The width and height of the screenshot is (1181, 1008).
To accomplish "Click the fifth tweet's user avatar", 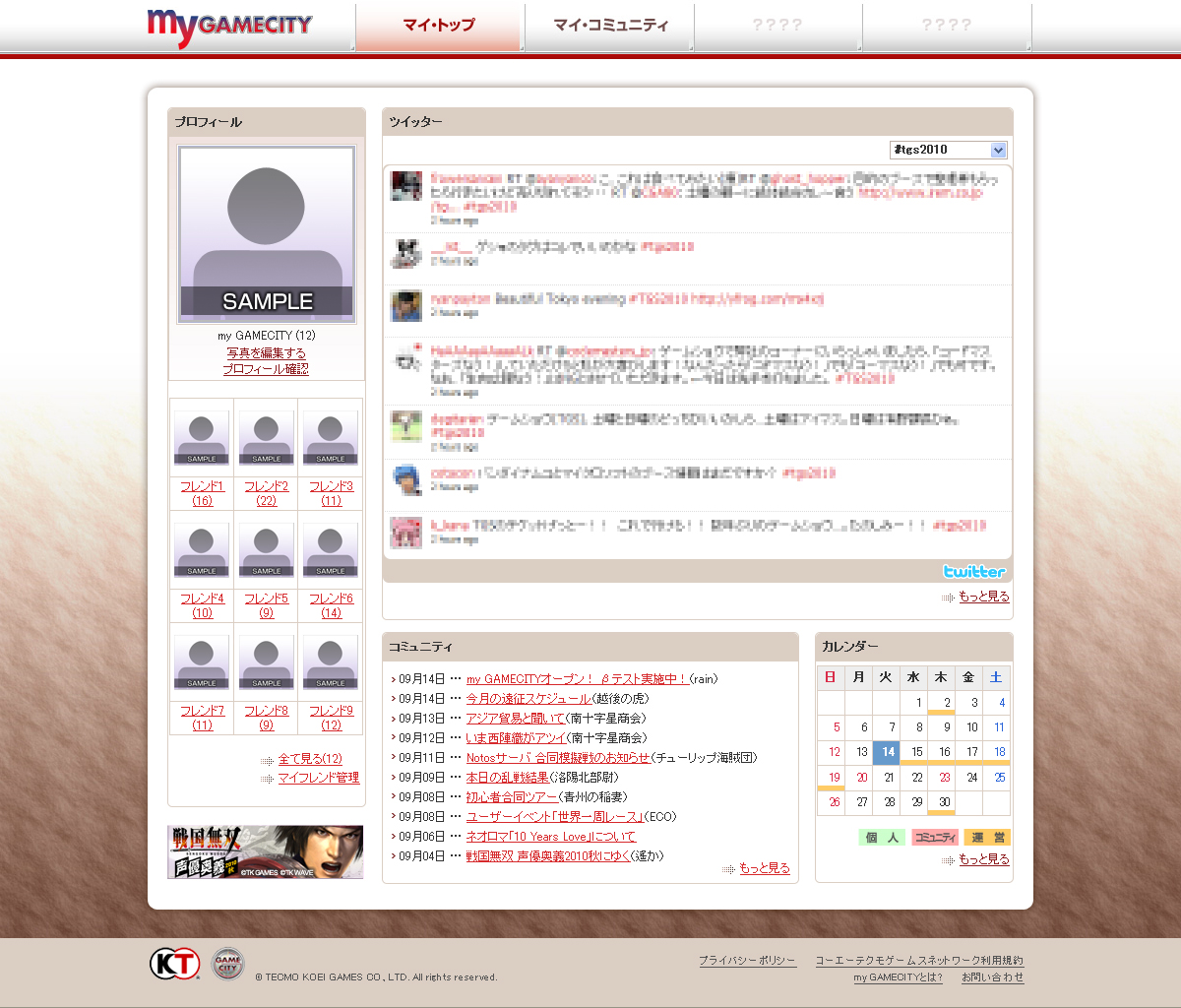I will click(406, 426).
